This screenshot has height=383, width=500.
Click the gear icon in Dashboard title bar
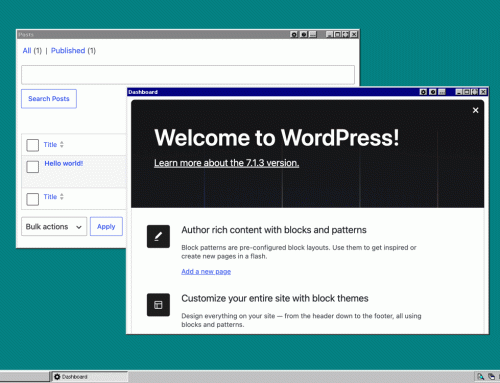(423, 92)
